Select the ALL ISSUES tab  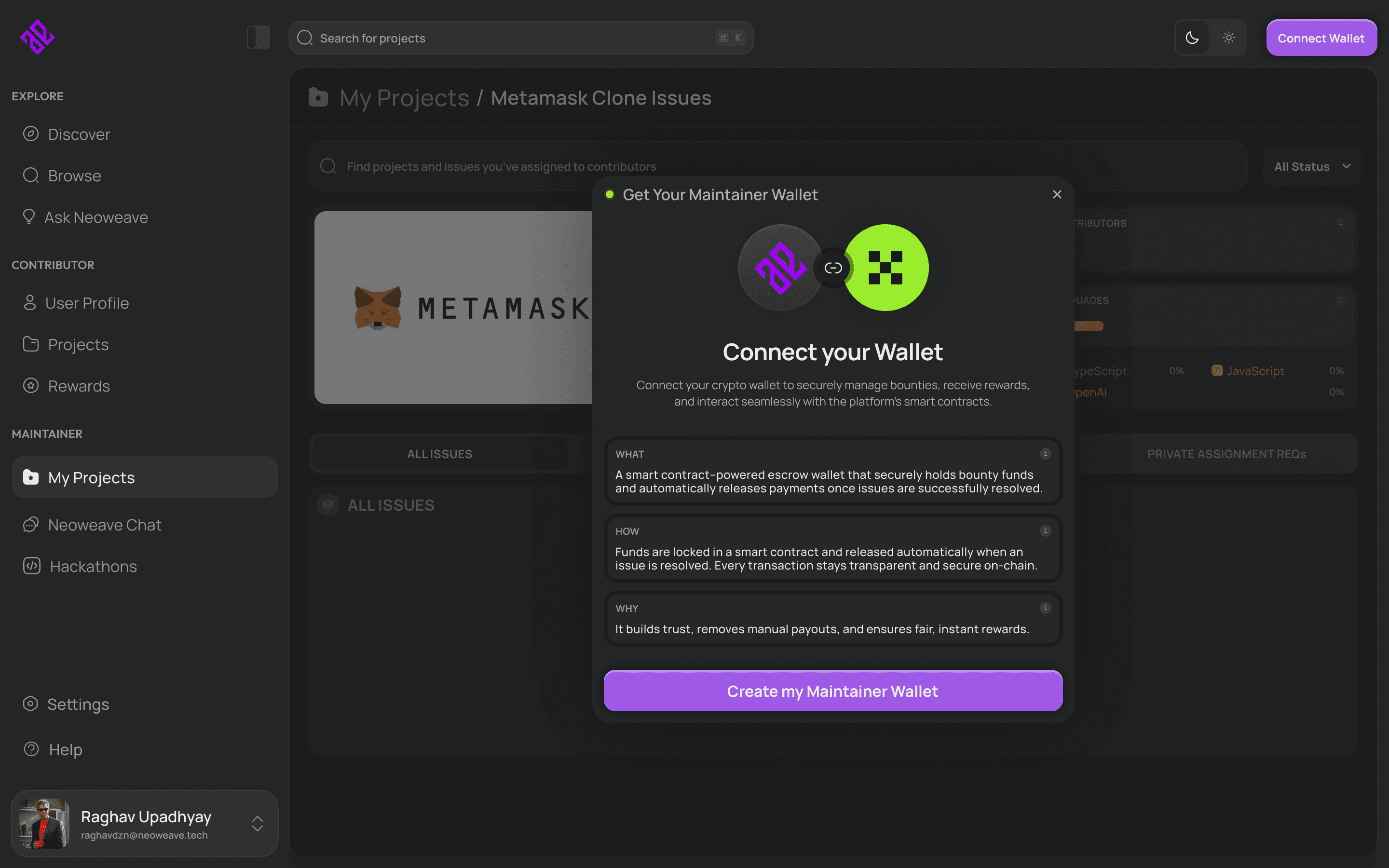(439, 453)
